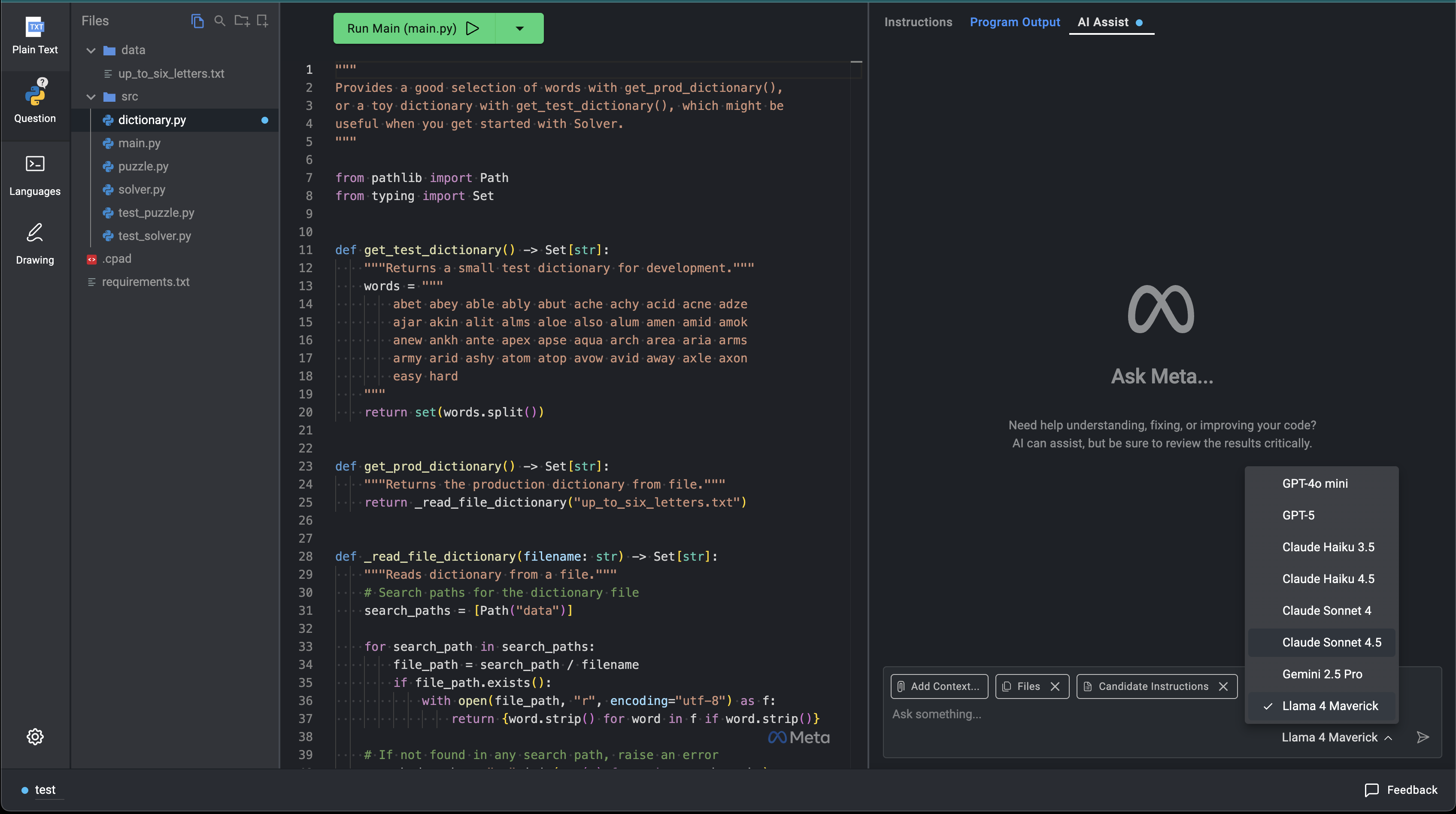Viewport: 1456px width, 814px height.
Task: Remove the Files context chip
Action: point(1055,686)
